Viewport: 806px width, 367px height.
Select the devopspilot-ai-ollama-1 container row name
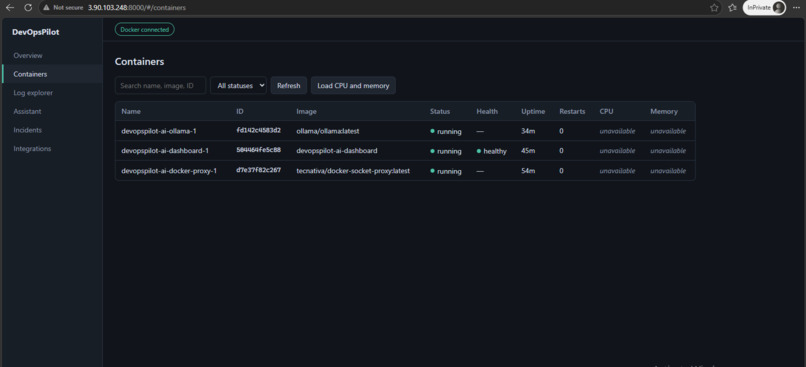(159, 131)
